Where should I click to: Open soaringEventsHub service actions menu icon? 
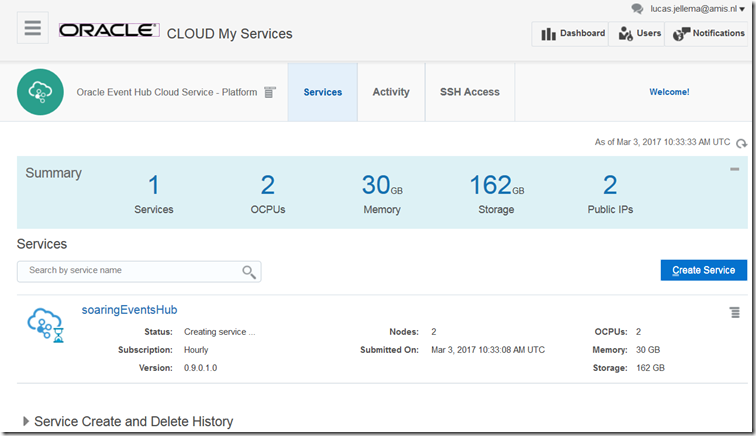[735, 313]
